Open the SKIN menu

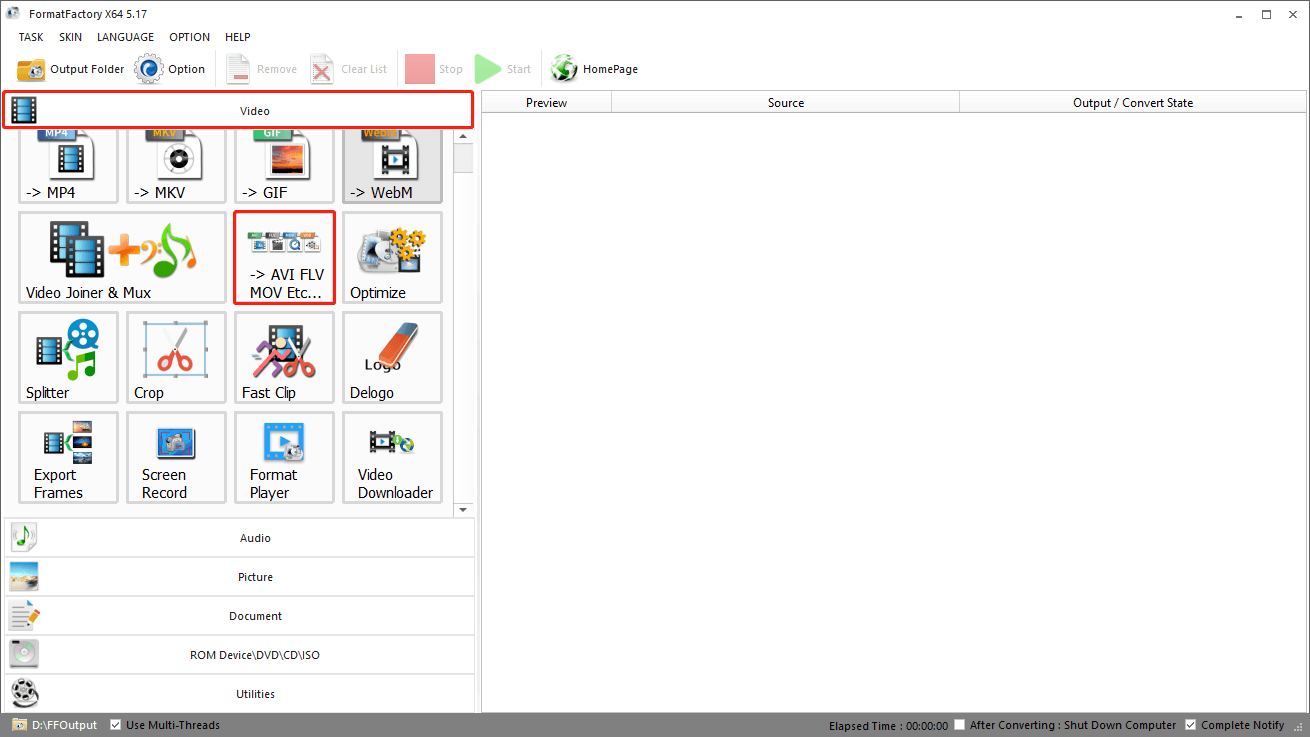(70, 37)
